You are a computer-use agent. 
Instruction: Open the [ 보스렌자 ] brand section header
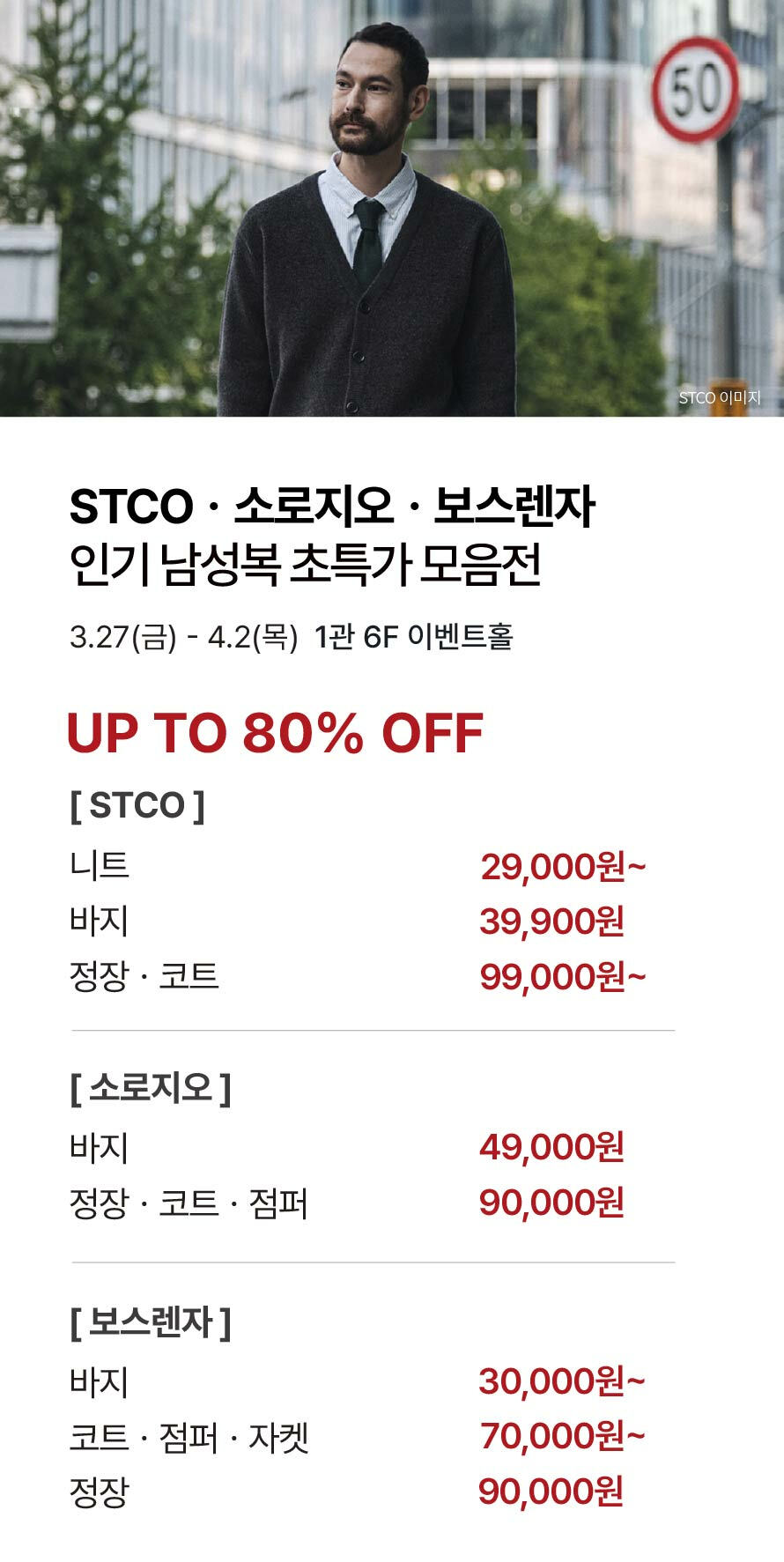(151, 1322)
